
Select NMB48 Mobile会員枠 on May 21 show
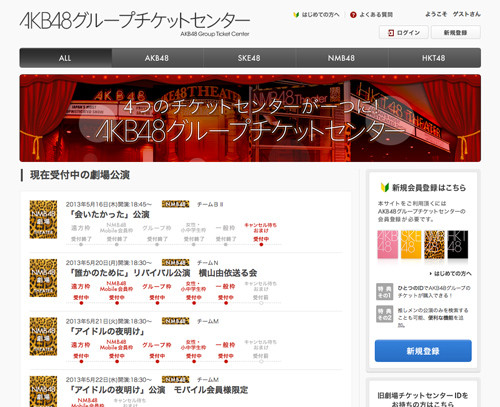[116, 351]
